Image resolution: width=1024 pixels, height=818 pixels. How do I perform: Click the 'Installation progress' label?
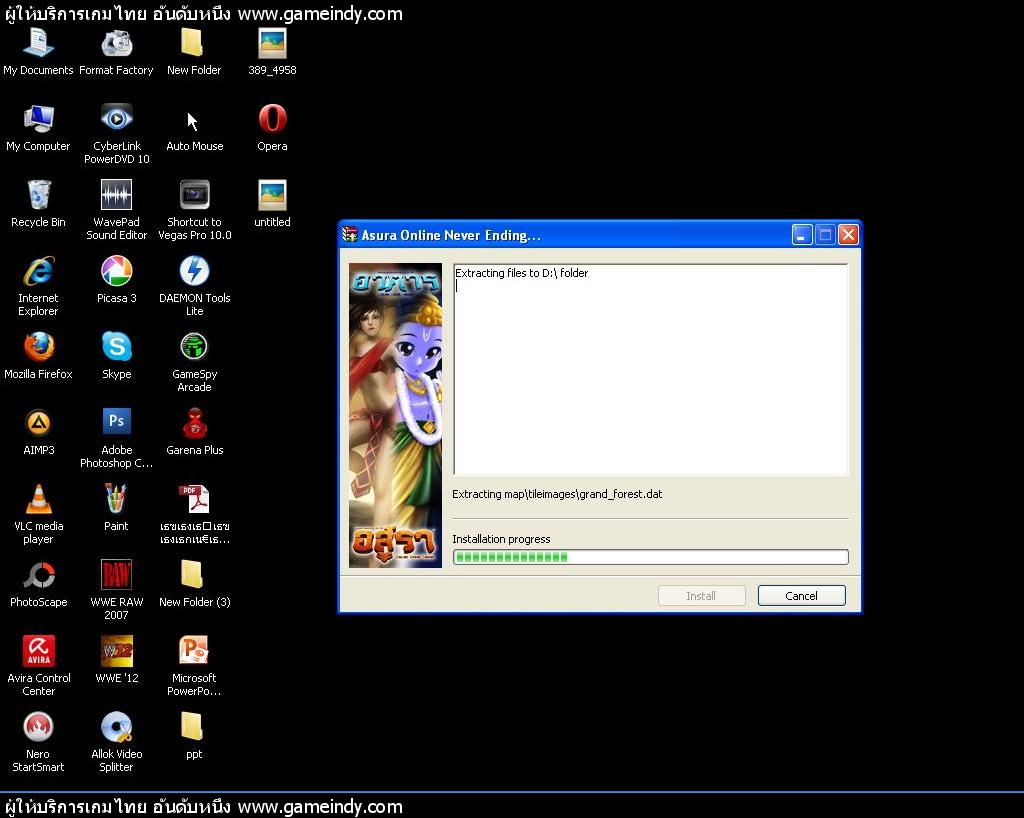tap(502, 539)
